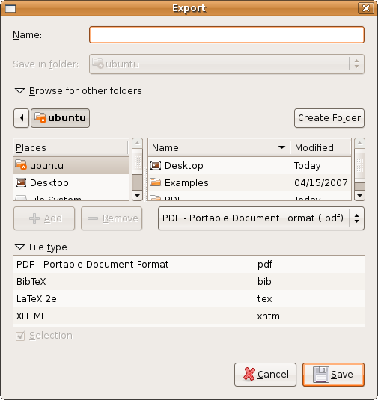The image size is (378, 400).
Task: Click the 'pdf' extension cell
Action: pos(265,265)
